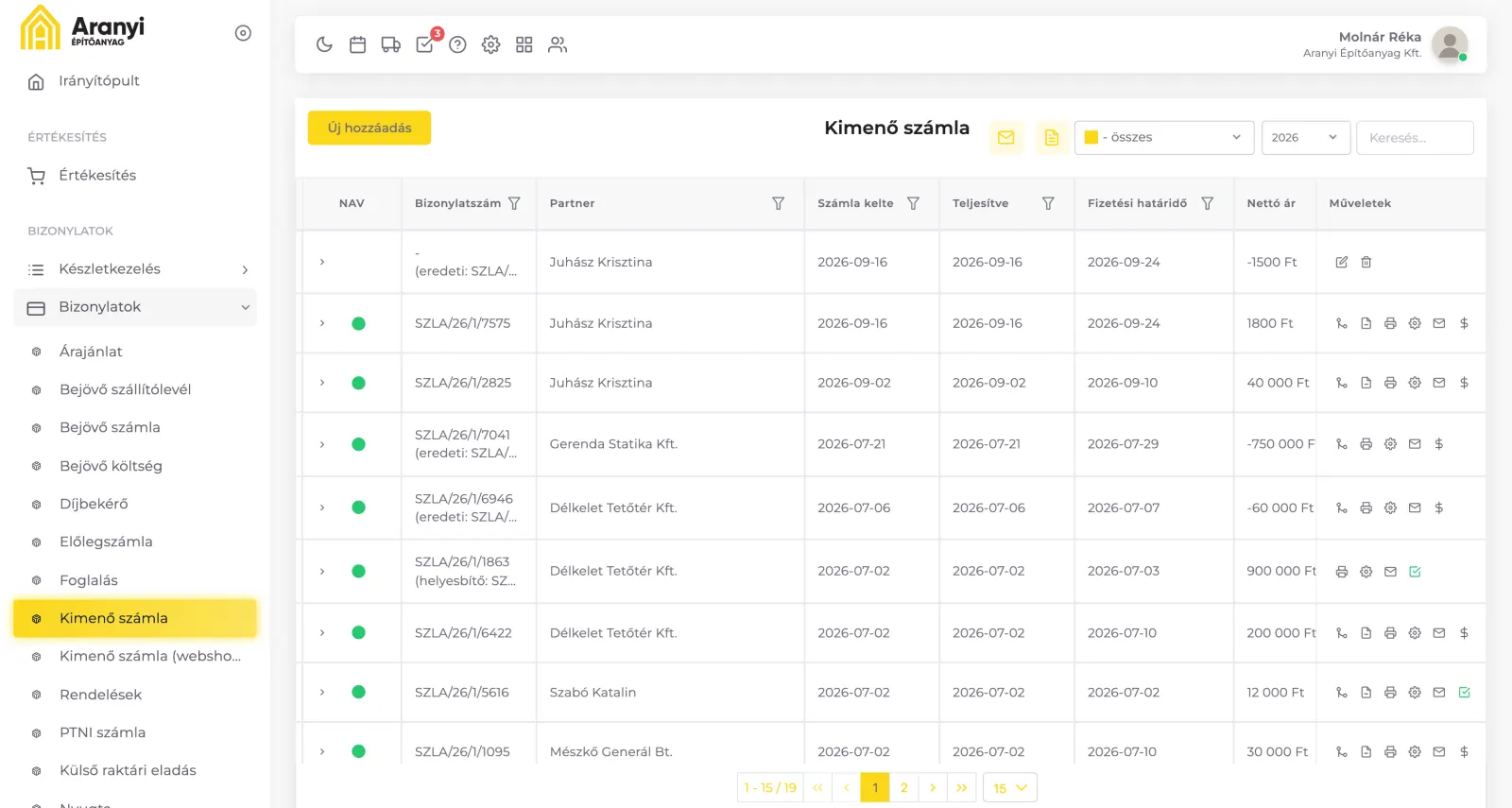This screenshot has width=1512, height=808.
Task: Click the yellow document icon beside the title
Action: tap(1052, 137)
